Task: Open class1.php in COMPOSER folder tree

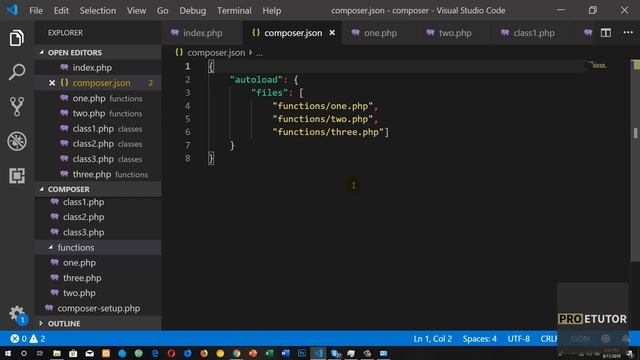Action: click(x=98, y=202)
